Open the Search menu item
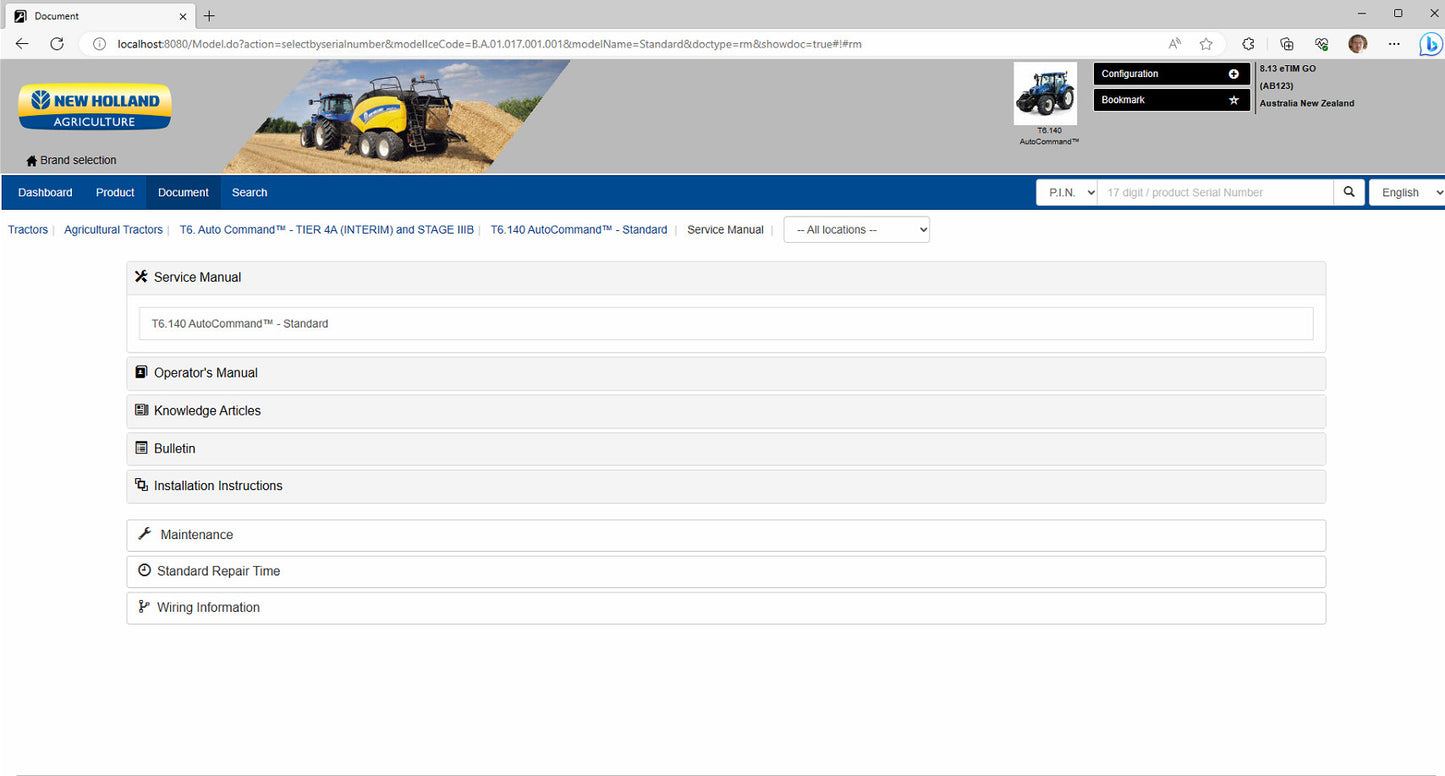Viewport: 1445px width, 776px height. (x=250, y=192)
